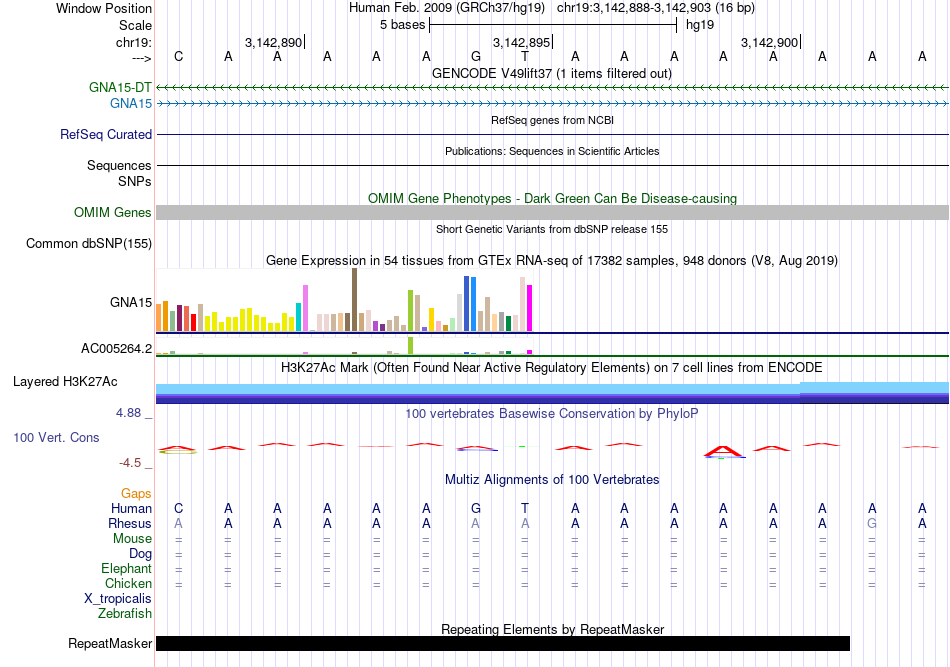Click the blue bars in GNA15 expression chart

pos(470,304)
